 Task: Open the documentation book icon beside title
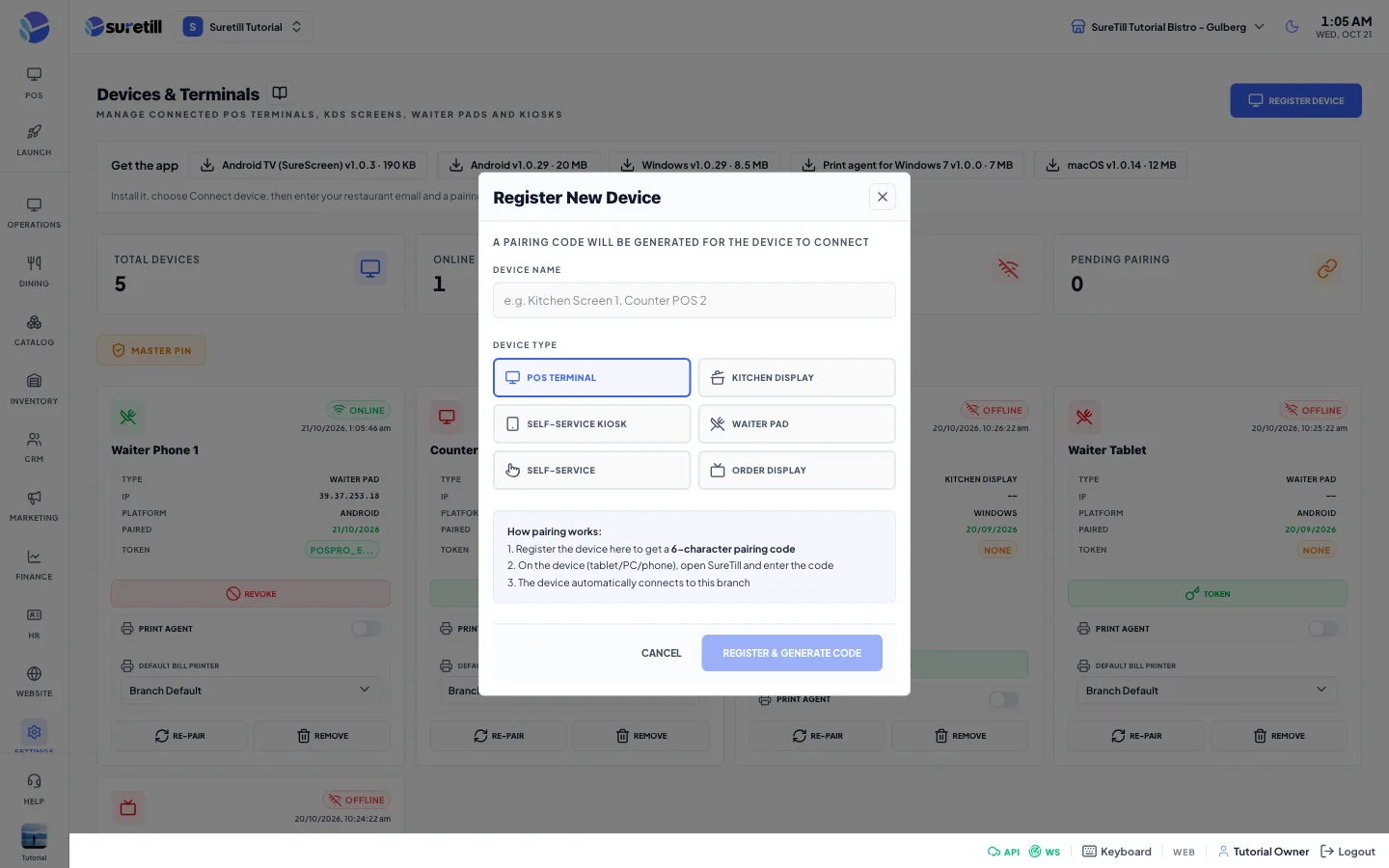click(280, 93)
